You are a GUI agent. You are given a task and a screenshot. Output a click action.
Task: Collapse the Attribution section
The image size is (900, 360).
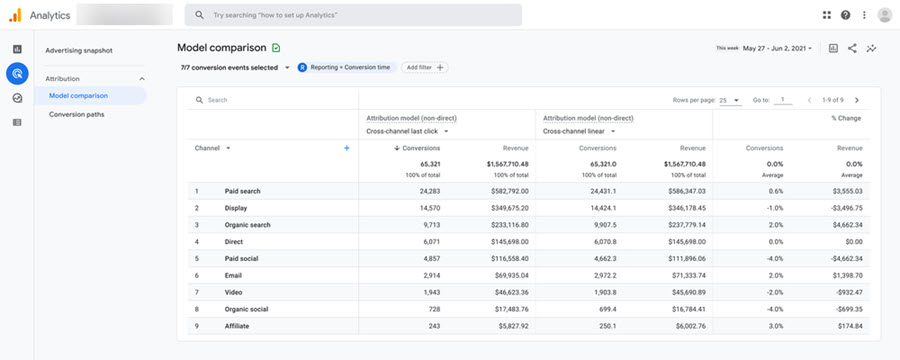(142, 79)
